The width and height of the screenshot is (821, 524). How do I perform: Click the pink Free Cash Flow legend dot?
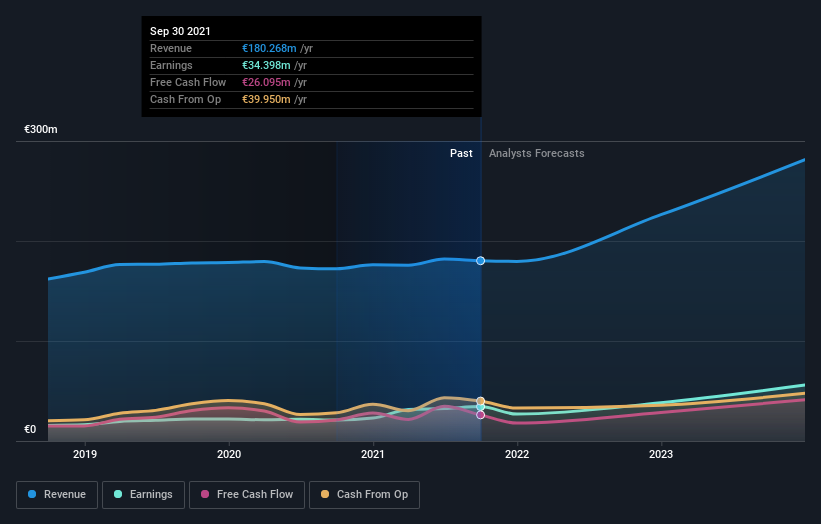pos(205,494)
